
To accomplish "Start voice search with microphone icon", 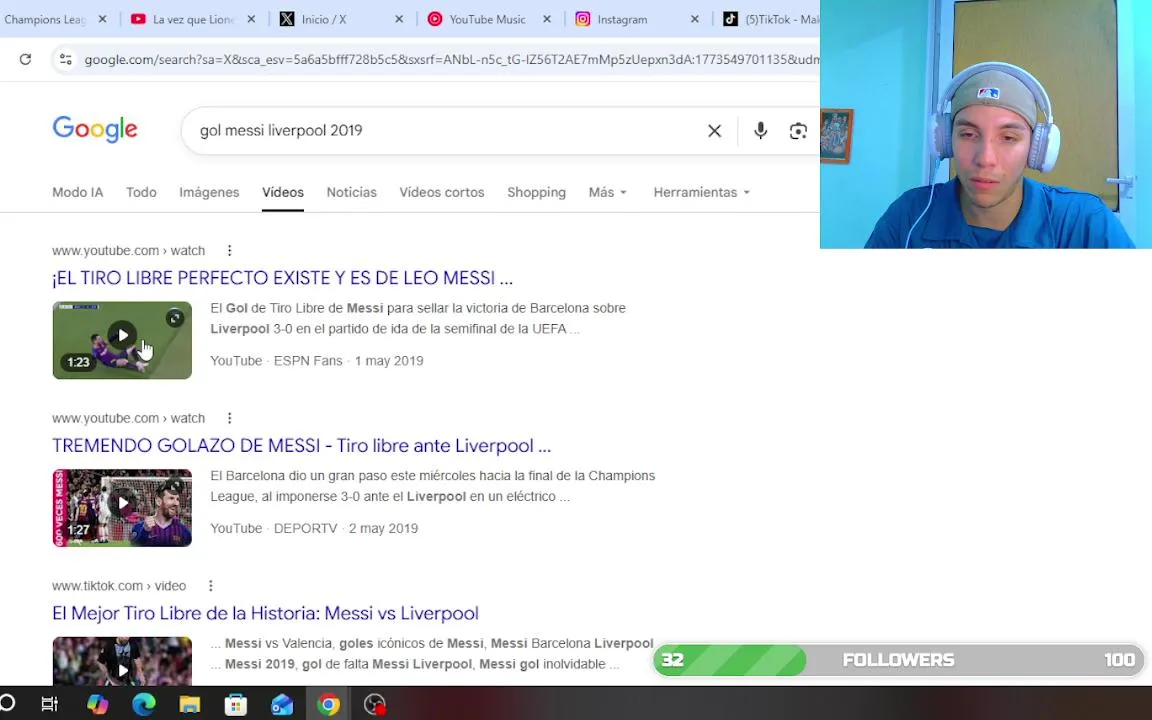I will (x=760, y=131).
